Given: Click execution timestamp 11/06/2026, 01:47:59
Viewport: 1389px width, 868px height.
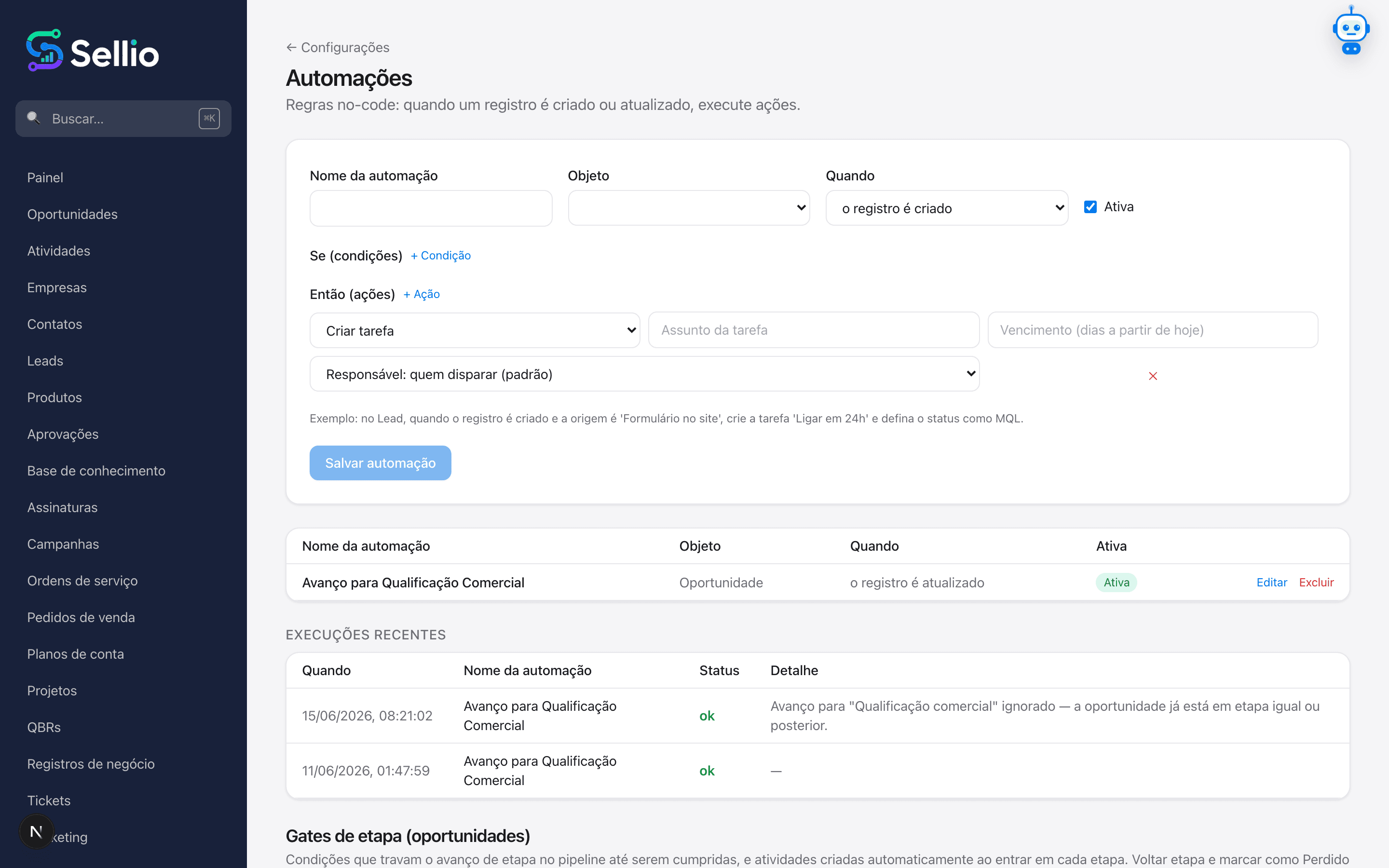Looking at the screenshot, I should coord(366,771).
